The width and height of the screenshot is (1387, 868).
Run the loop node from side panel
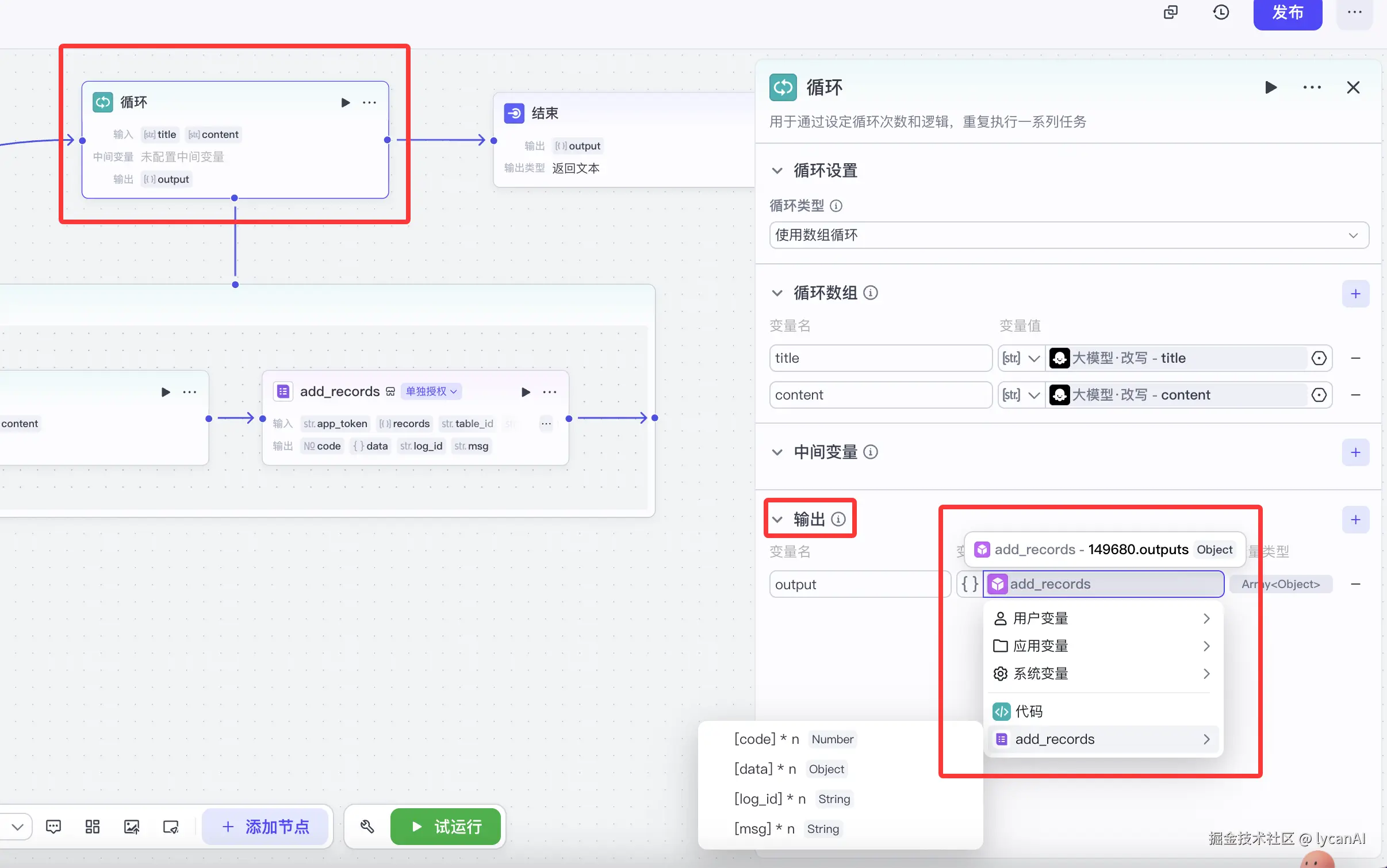pos(1271,87)
